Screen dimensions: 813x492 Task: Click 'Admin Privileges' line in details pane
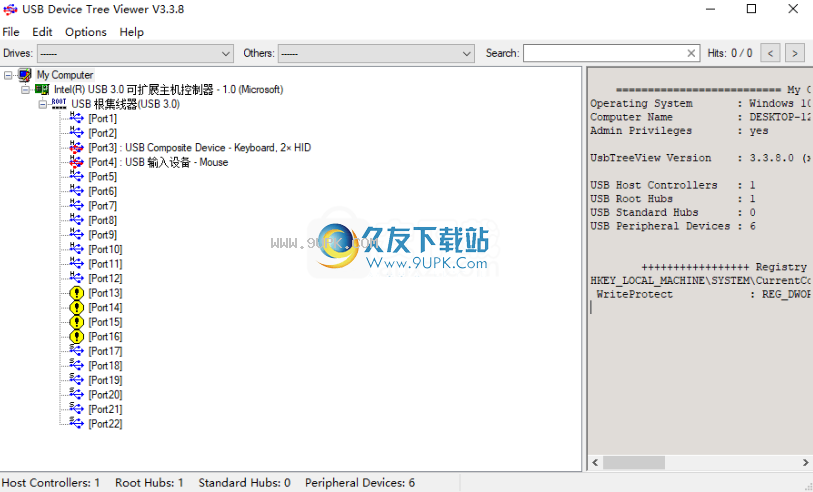680,131
